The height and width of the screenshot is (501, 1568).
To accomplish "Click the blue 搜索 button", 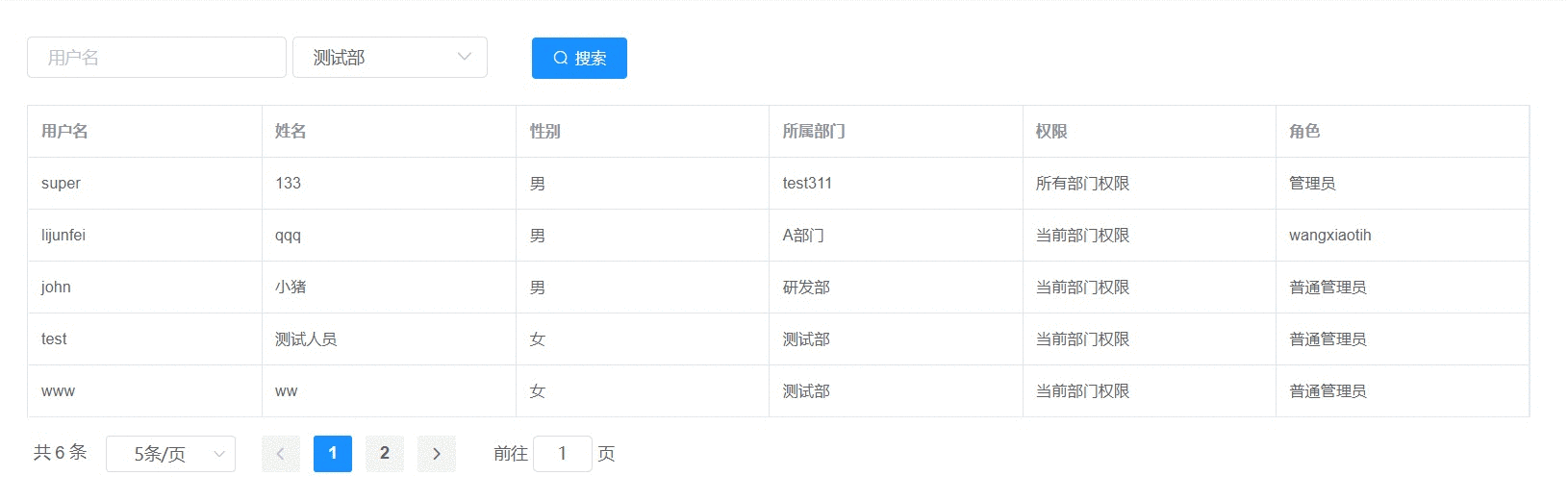I will 579,58.
